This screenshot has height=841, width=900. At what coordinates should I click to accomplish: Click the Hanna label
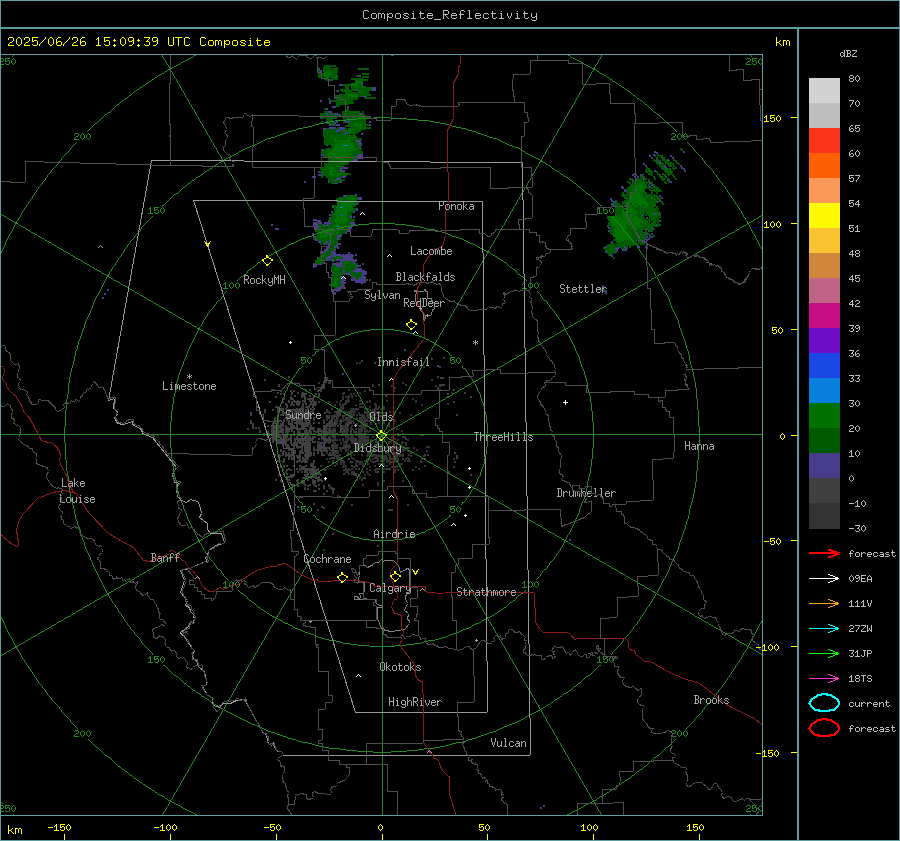699,446
